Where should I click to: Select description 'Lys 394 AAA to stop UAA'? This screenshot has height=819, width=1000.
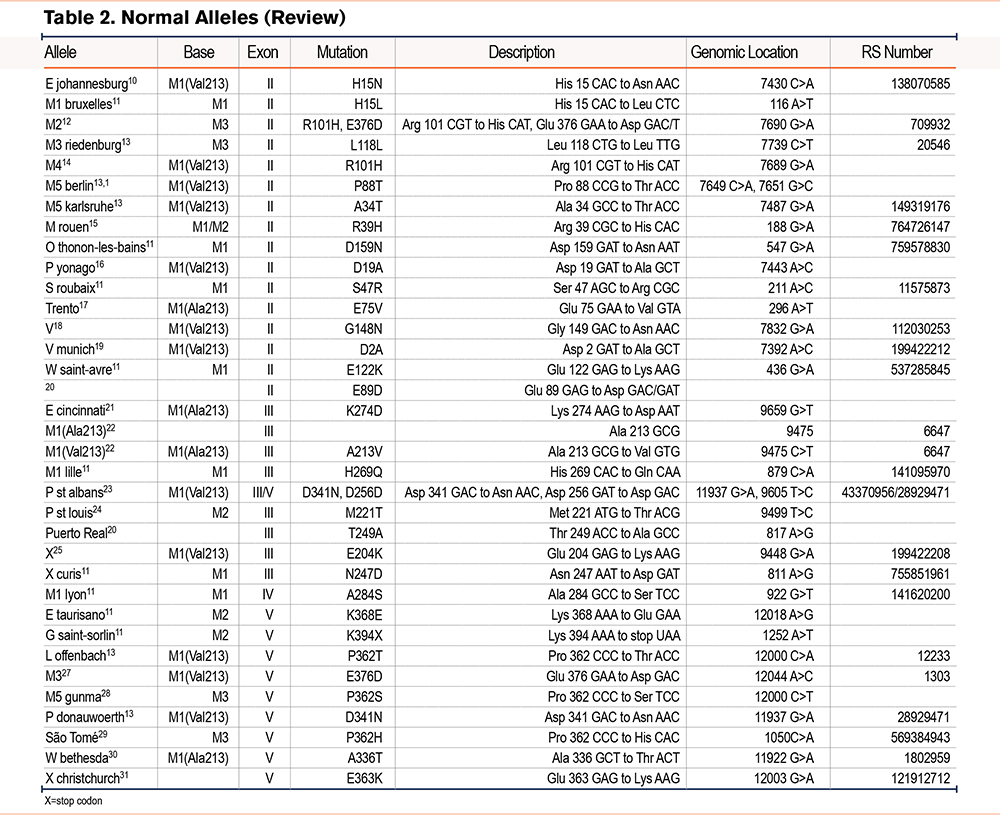tap(614, 635)
